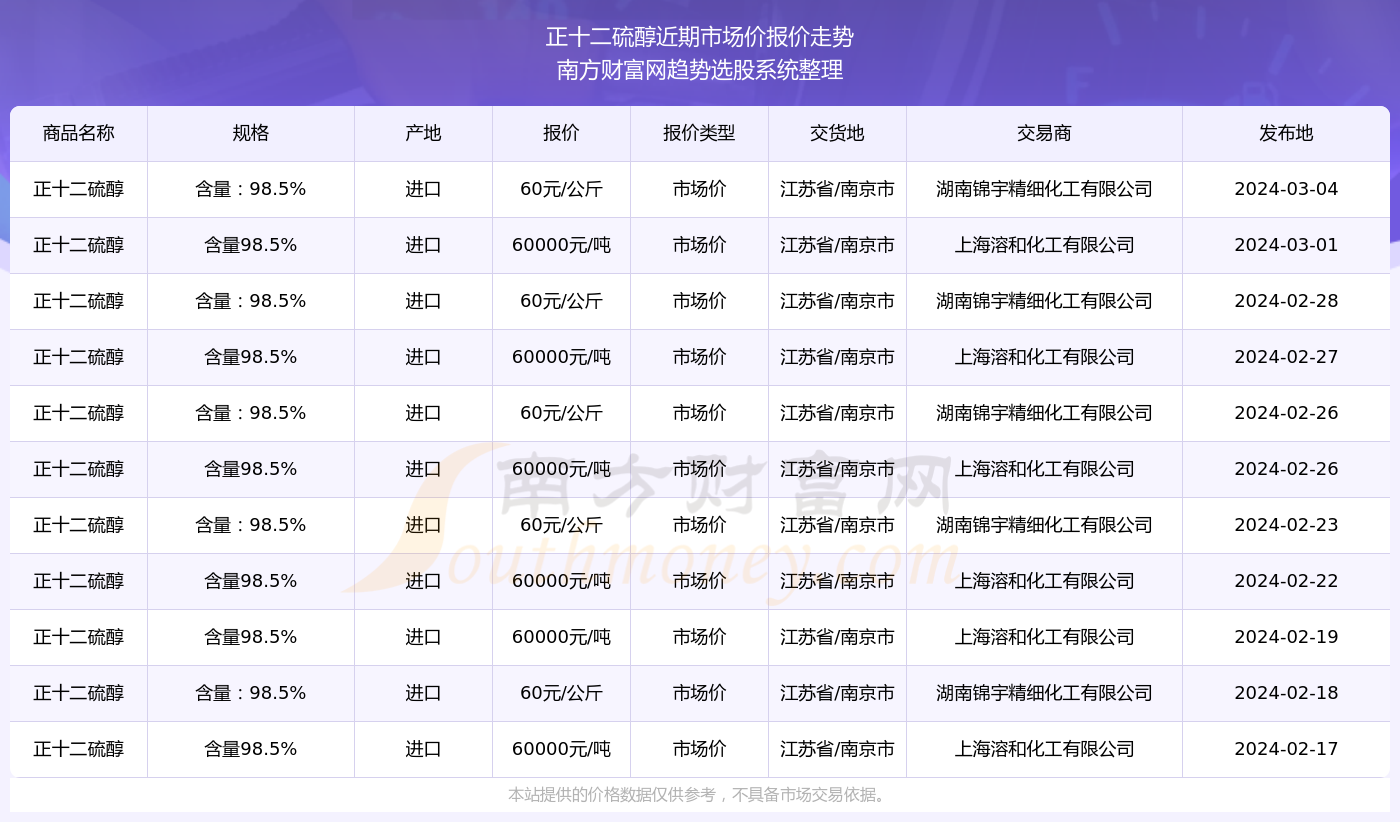Select the date 2024-02-28
The height and width of the screenshot is (822, 1400).
coord(1286,301)
